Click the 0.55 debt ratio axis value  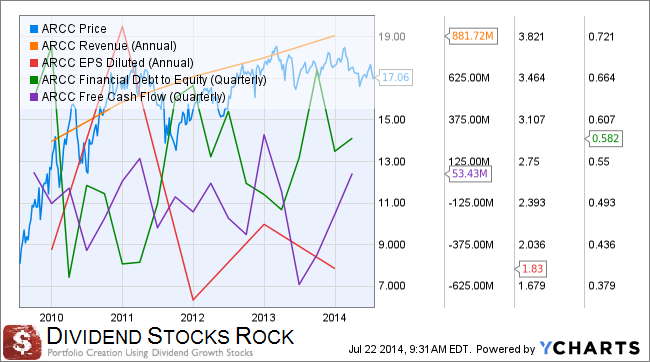tap(599, 161)
